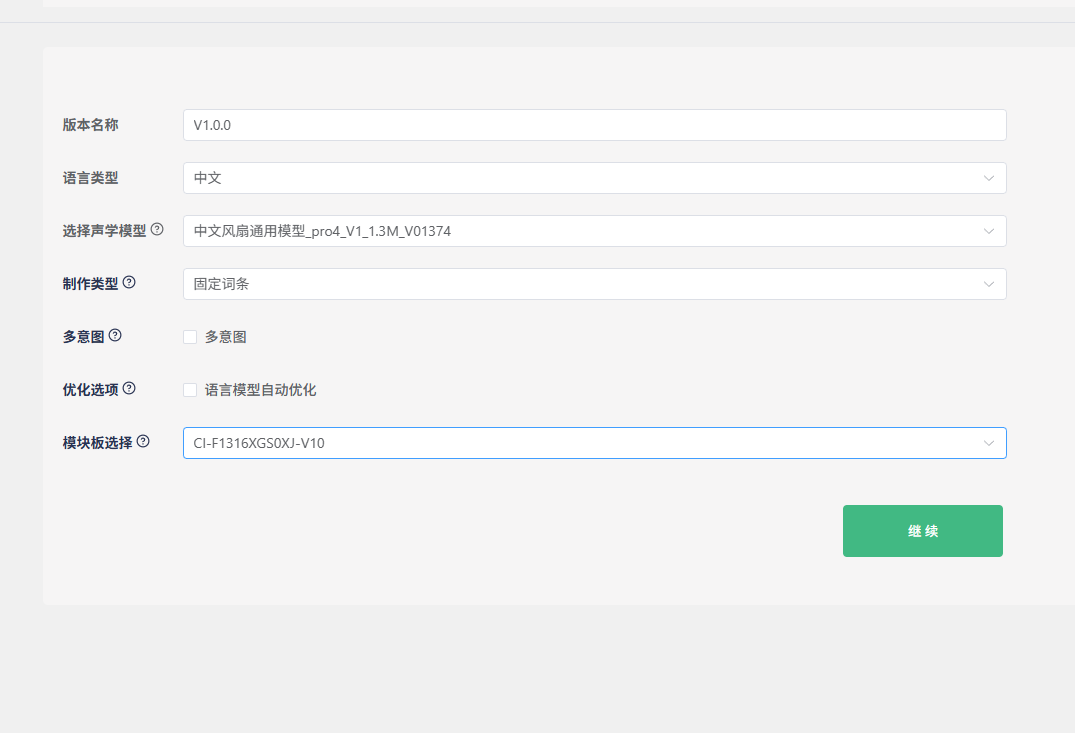Tick the 语言模型自动优化 checkbox
This screenshot has height=733, width=1075.
[x=190, y=390]
